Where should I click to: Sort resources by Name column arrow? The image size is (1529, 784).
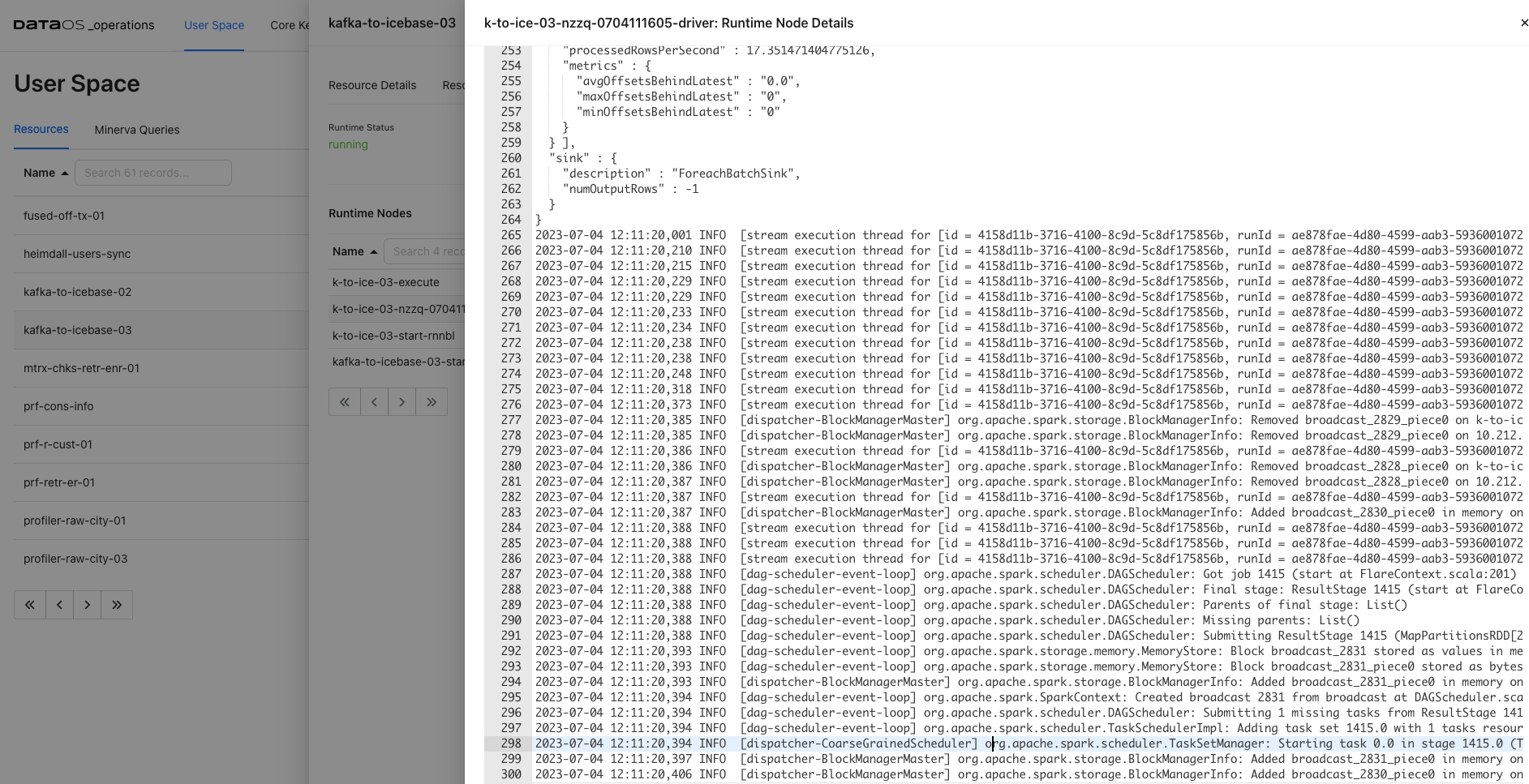point(65,173)
